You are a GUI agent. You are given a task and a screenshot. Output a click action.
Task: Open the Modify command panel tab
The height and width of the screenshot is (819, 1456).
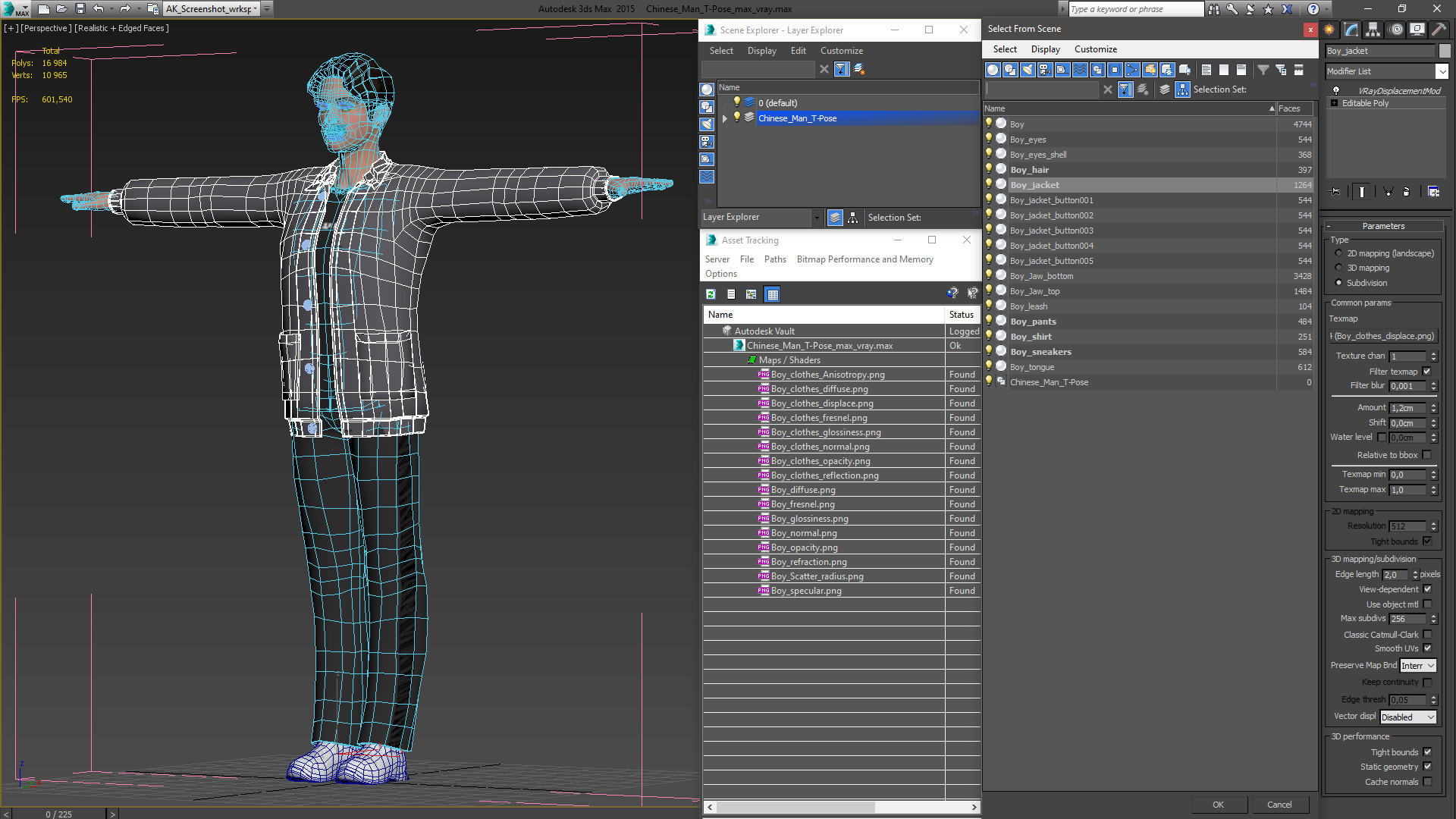click(1351, 30)
